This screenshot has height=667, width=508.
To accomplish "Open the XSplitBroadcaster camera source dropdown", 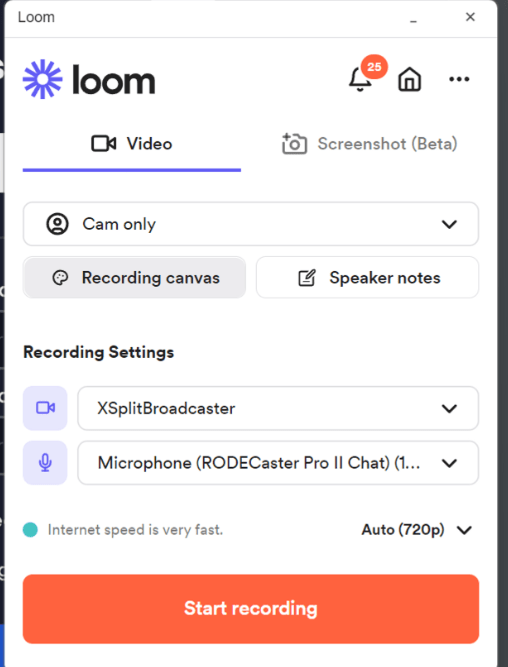I will point(278,408).
